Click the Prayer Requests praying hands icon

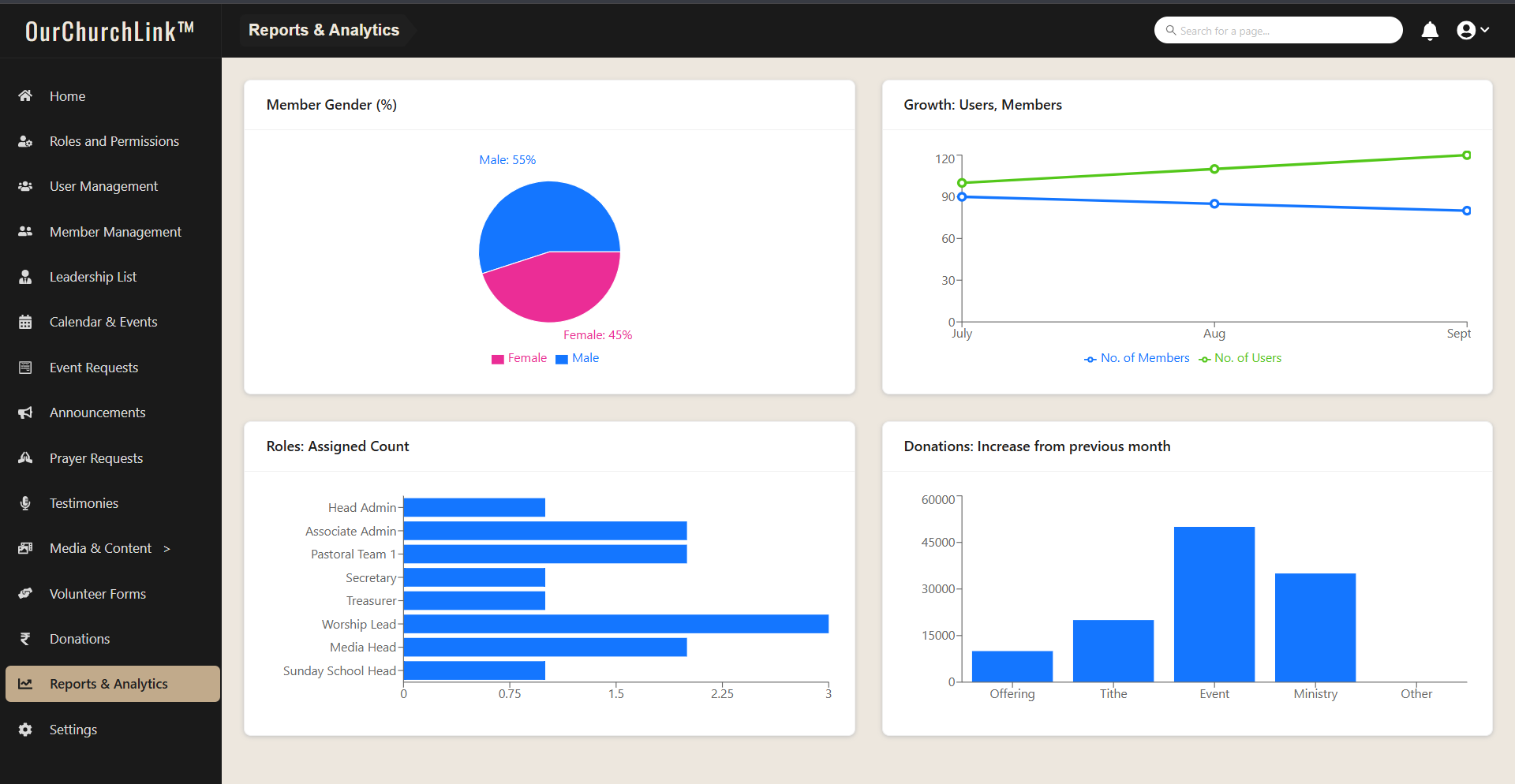point(25,458)
